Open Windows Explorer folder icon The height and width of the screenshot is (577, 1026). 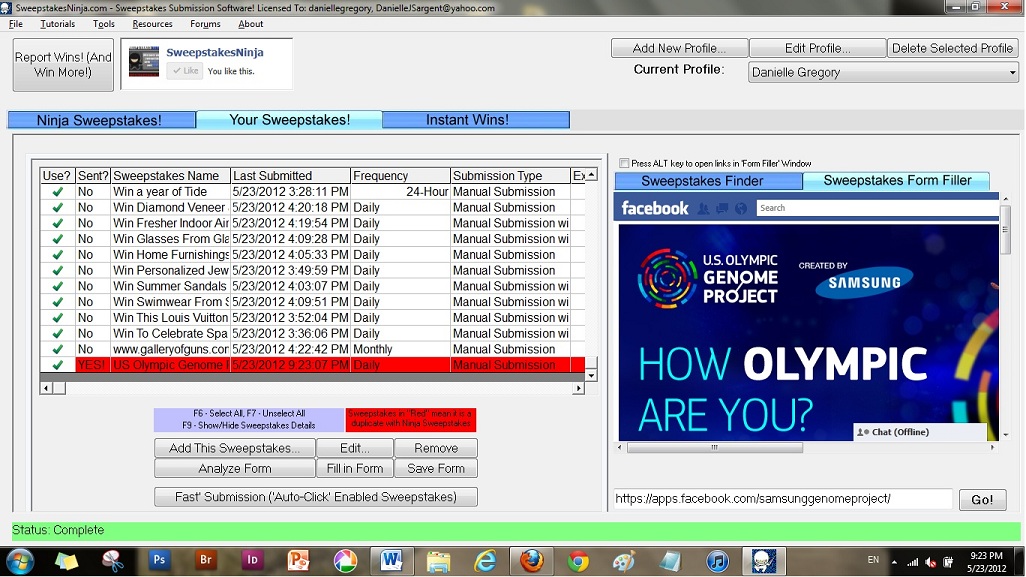tap(438, 561)
